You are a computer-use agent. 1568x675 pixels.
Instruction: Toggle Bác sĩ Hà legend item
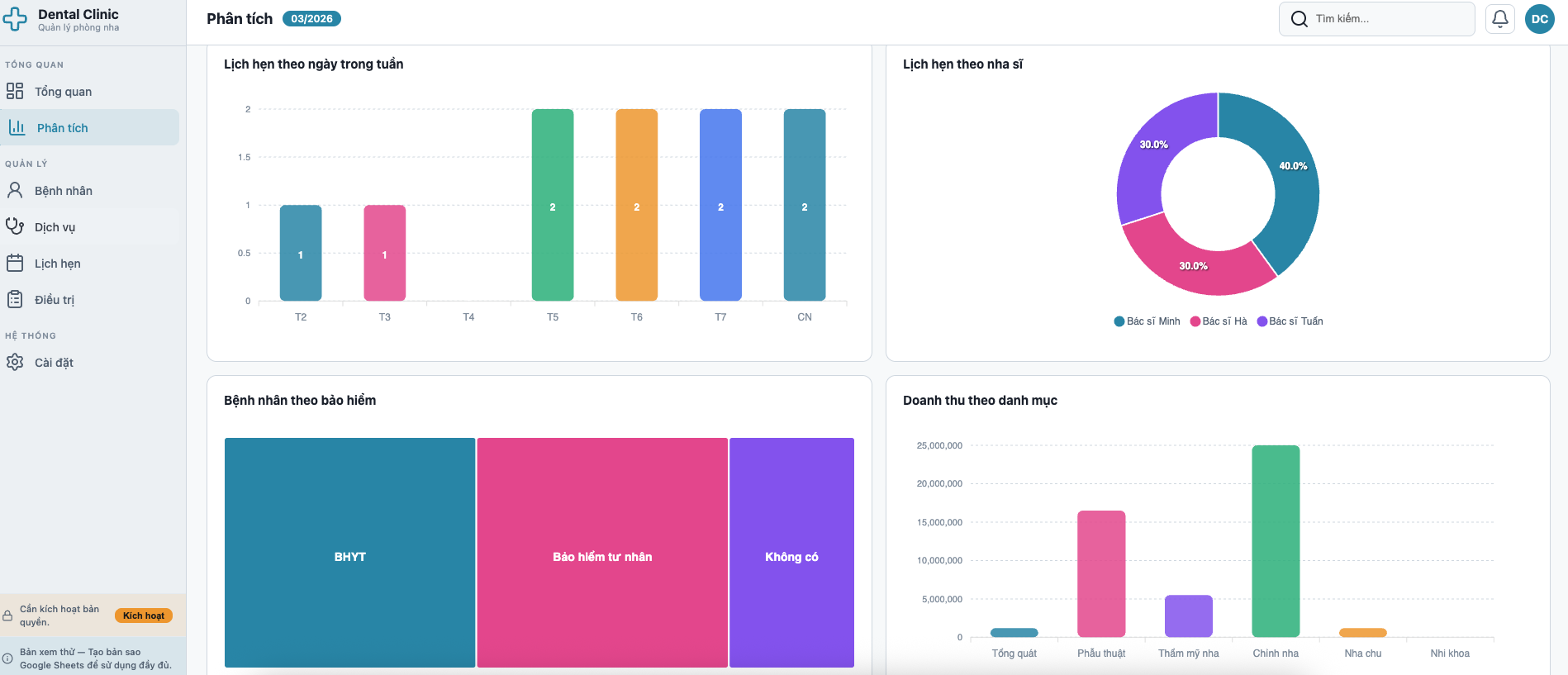[1219, 321]
